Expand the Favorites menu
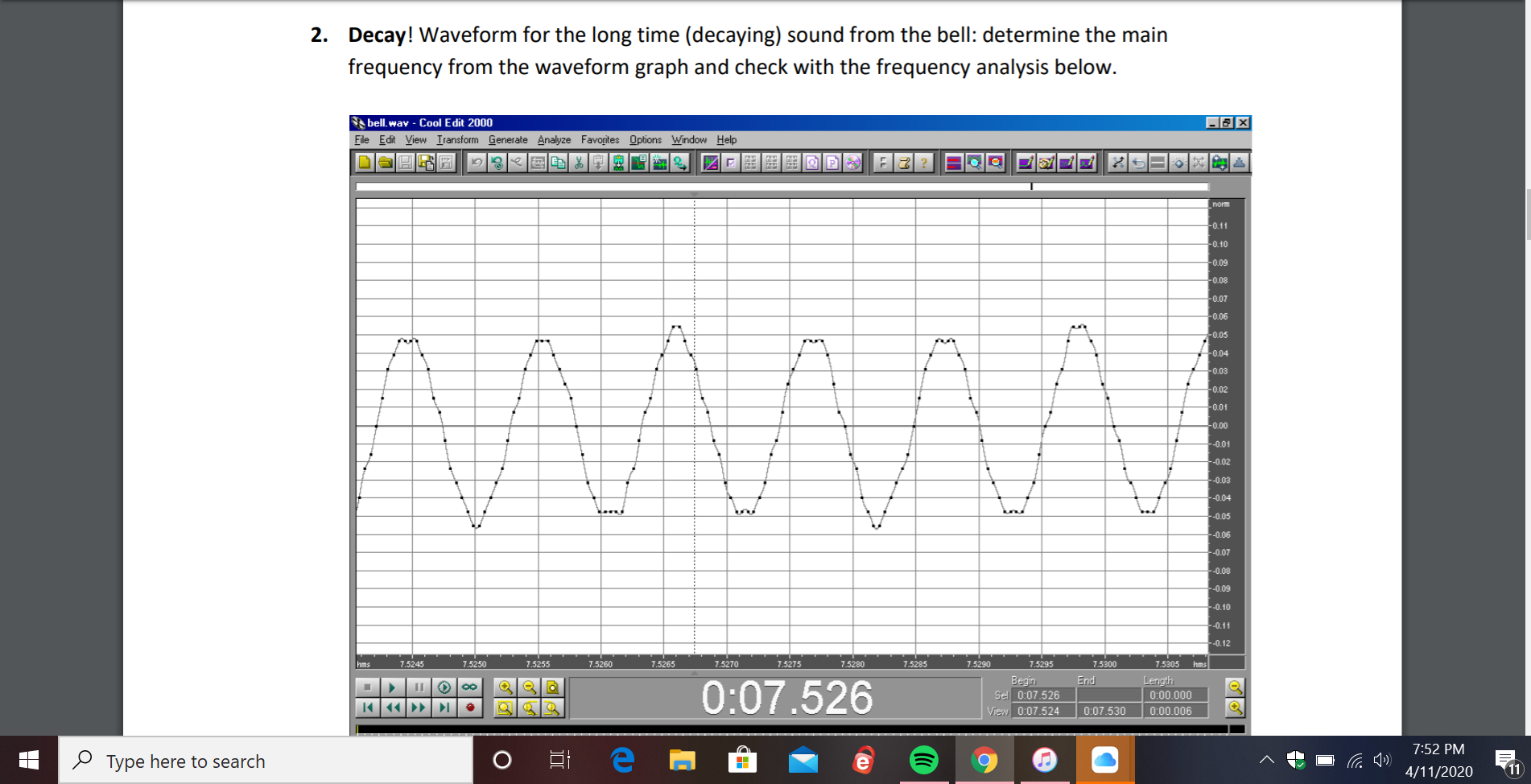This screenshot has width=1531, height=784. tap(599, 139)
